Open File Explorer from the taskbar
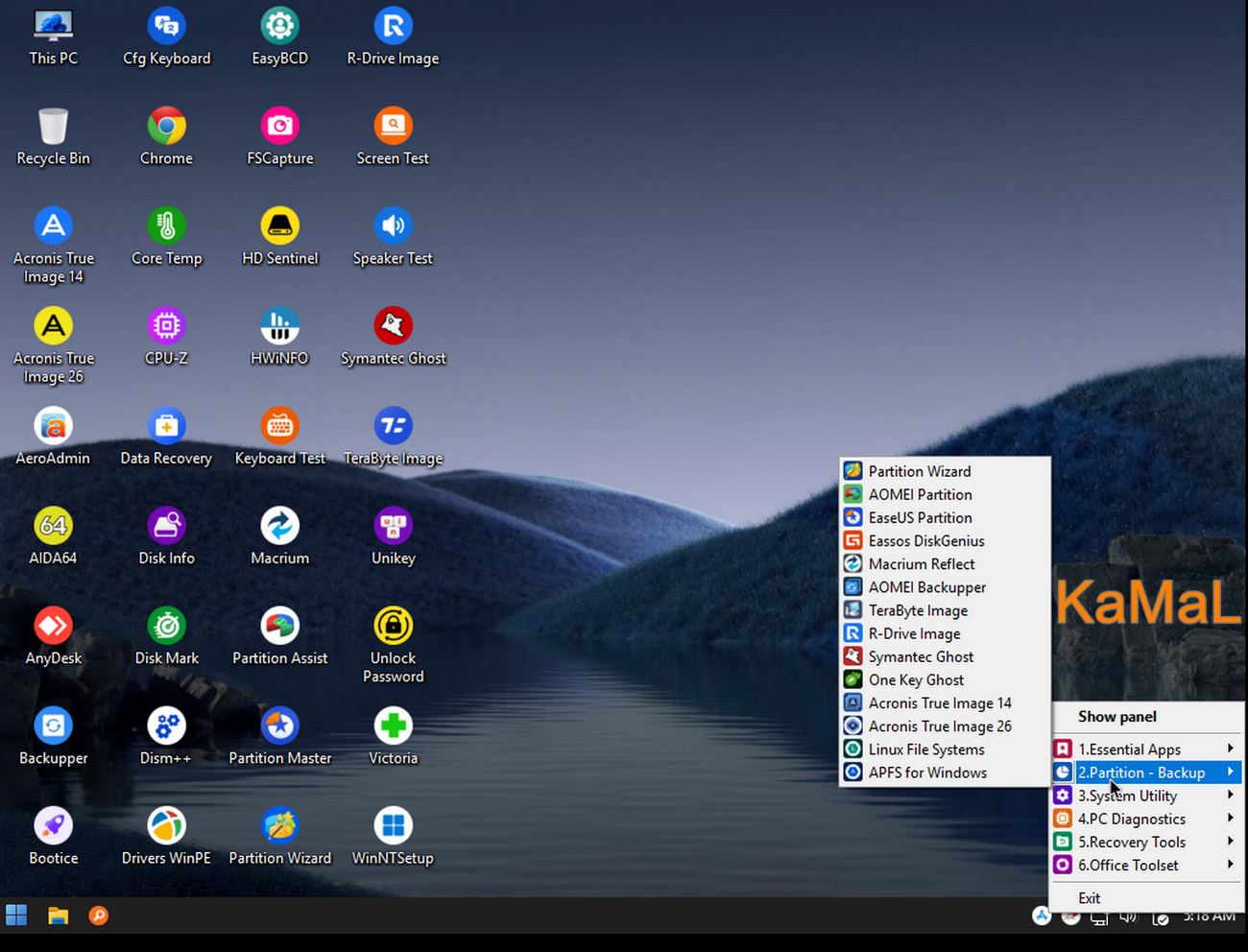This screenshot has width=1248, height=952. pos(58,916)
